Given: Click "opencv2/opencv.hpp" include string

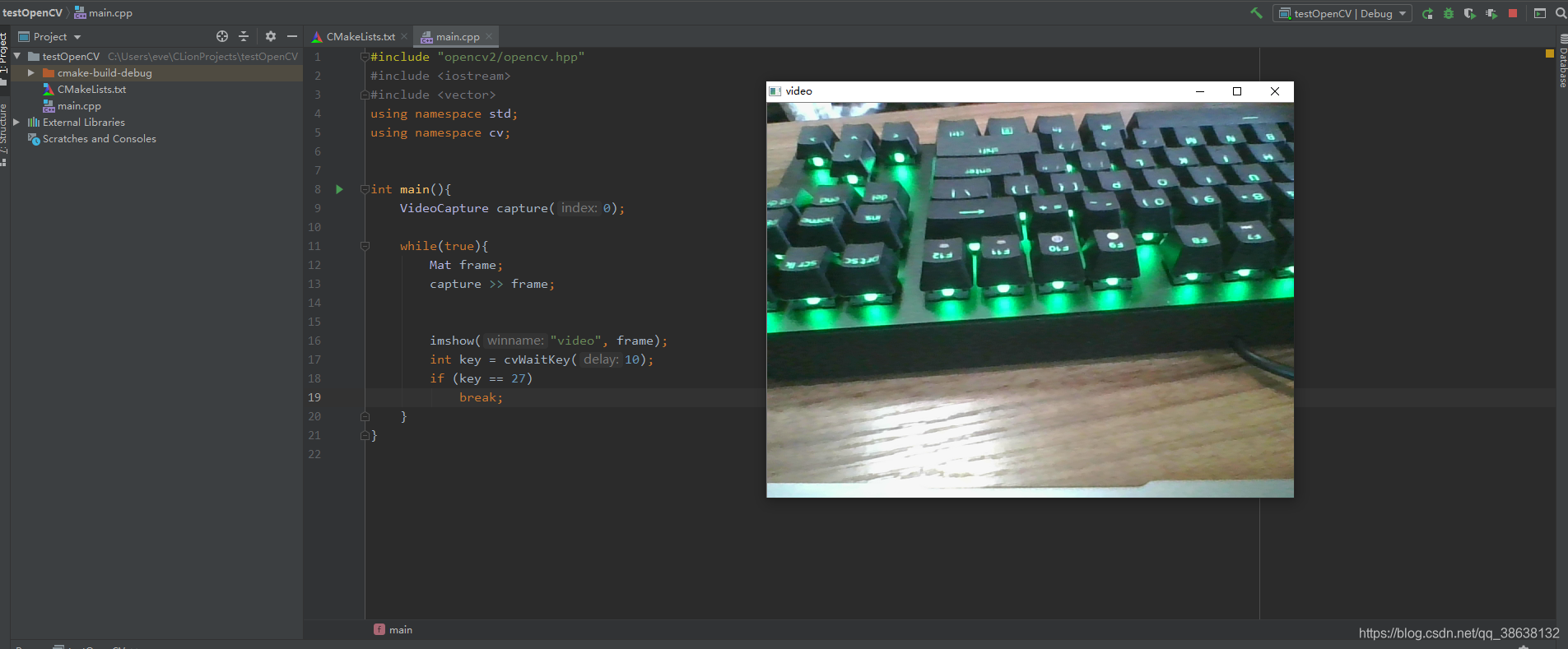Looking at the screenshot, I should (x=511, y=57).
